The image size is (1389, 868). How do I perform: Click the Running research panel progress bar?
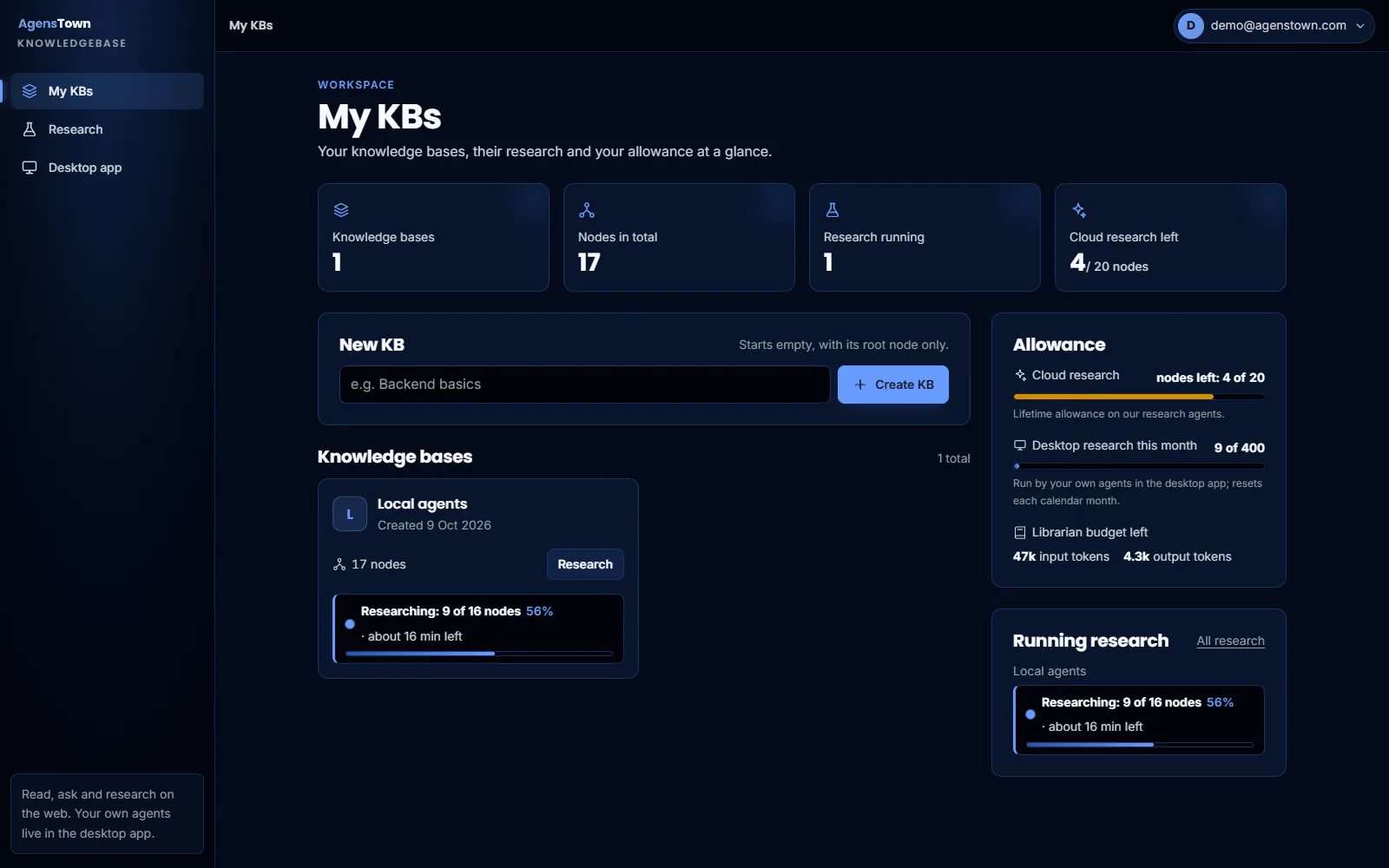coord(1139,745)
